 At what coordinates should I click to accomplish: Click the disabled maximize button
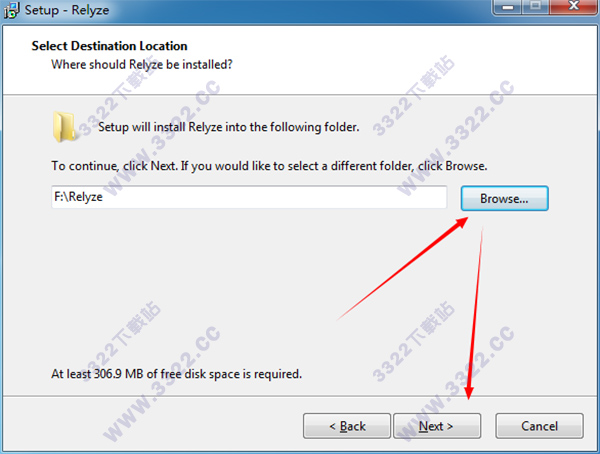tap(535, 6)
